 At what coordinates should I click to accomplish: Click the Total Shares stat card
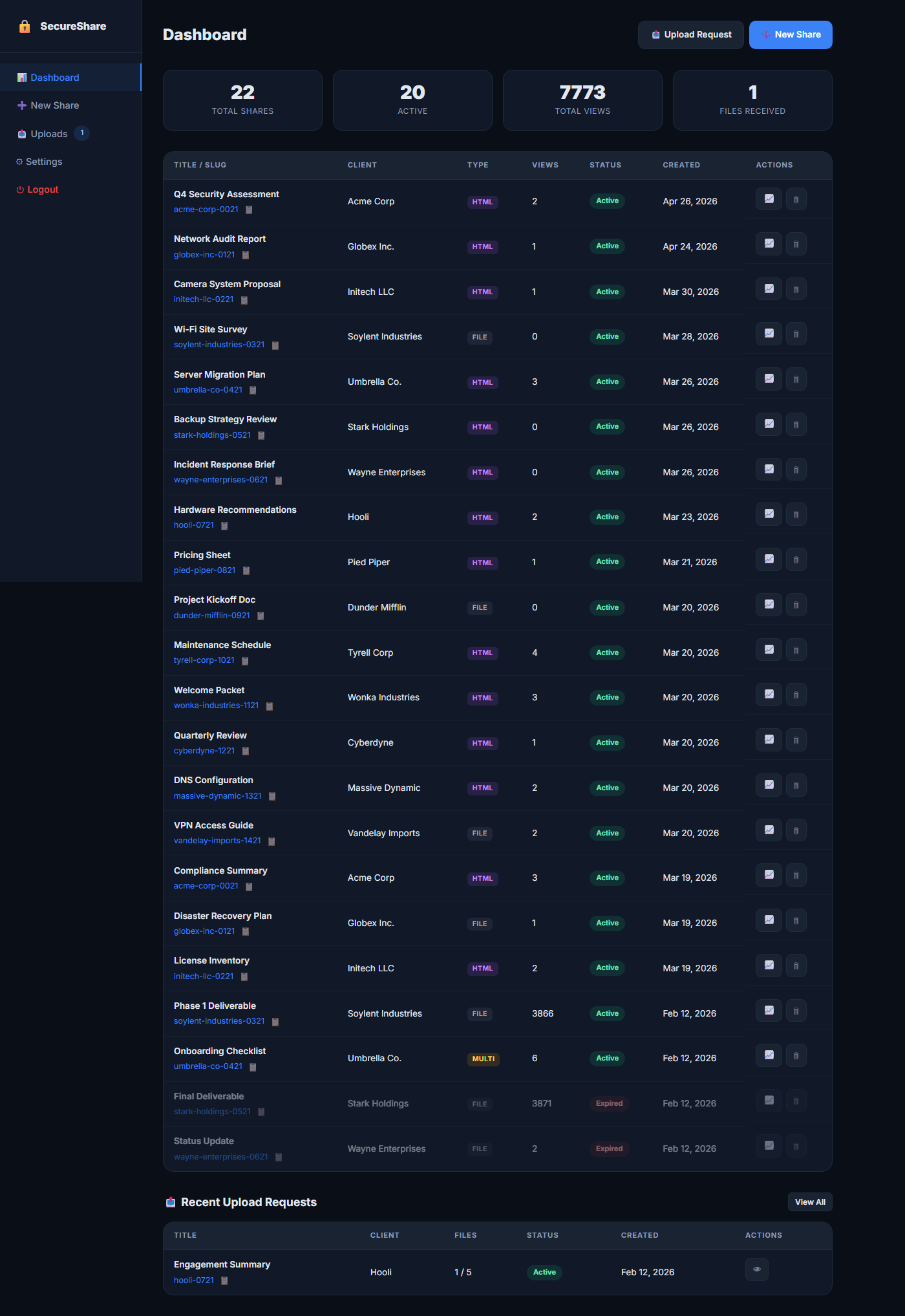[x=242, y=100]
